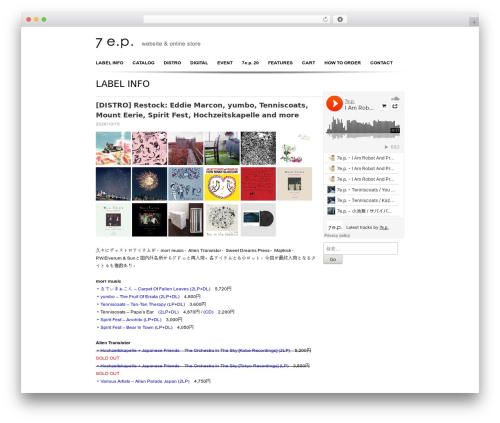Click the search input field
The width and height of the screenshot is (500, 423).
click(x=360, y=249)
